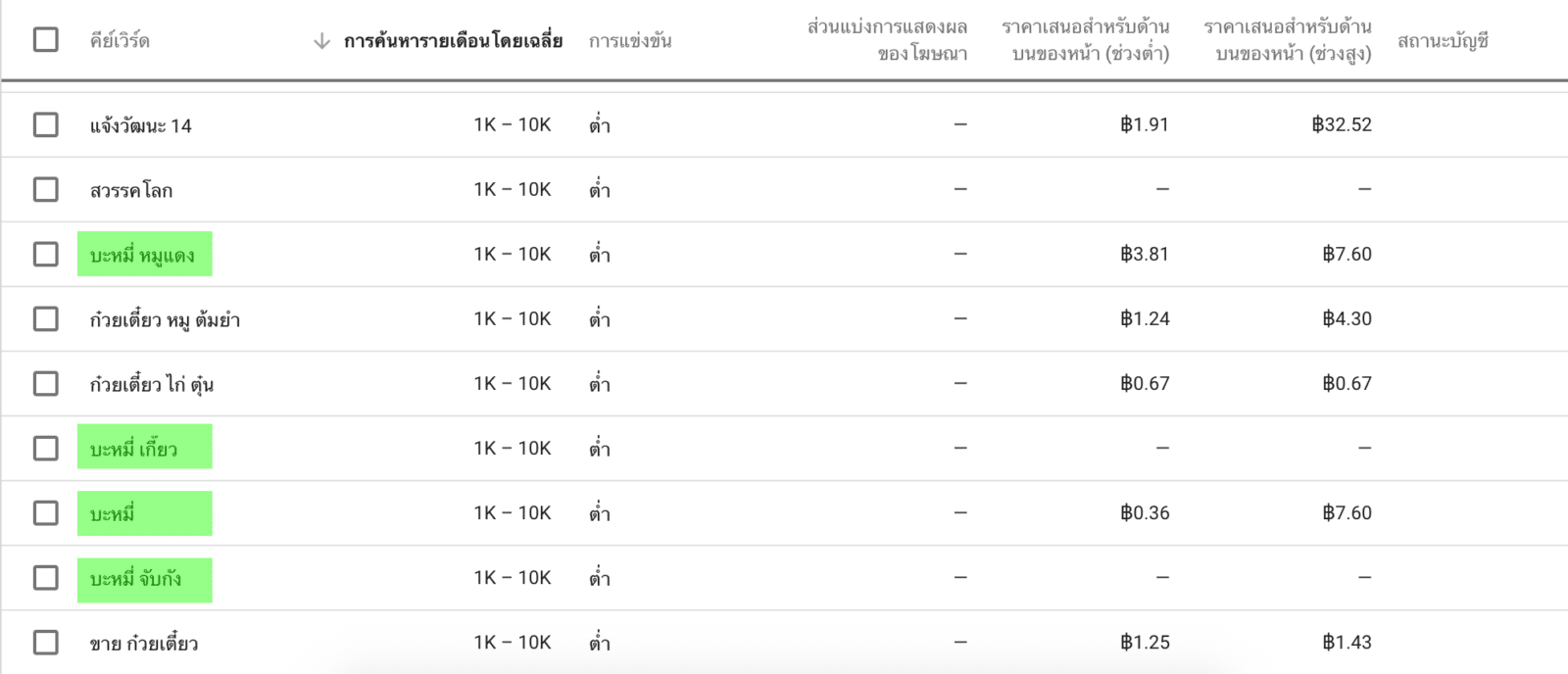Toggle the select-all checkbox in header
The width and height of the screenshot is (1568, 674).
(46, 40)
